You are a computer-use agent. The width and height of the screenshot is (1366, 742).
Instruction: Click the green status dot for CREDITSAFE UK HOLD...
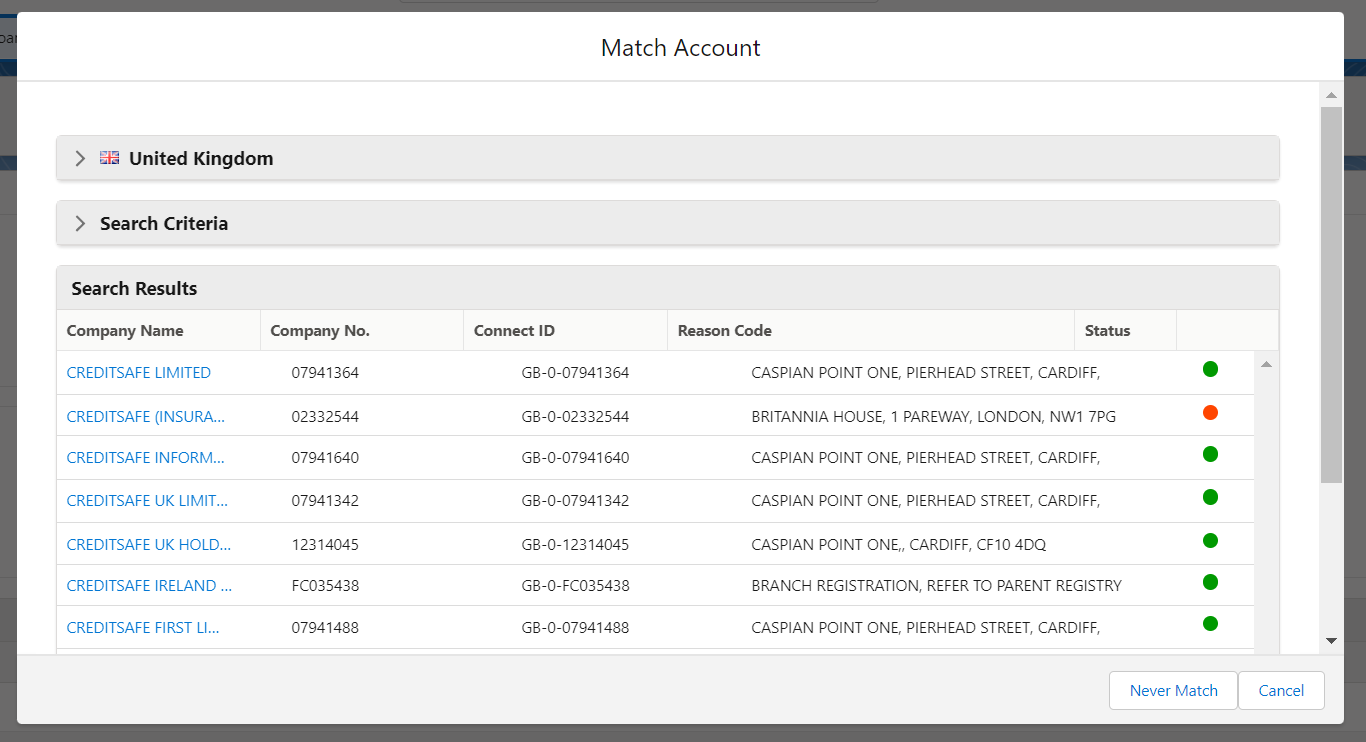pyautogui.click(x=1210, y=540)
